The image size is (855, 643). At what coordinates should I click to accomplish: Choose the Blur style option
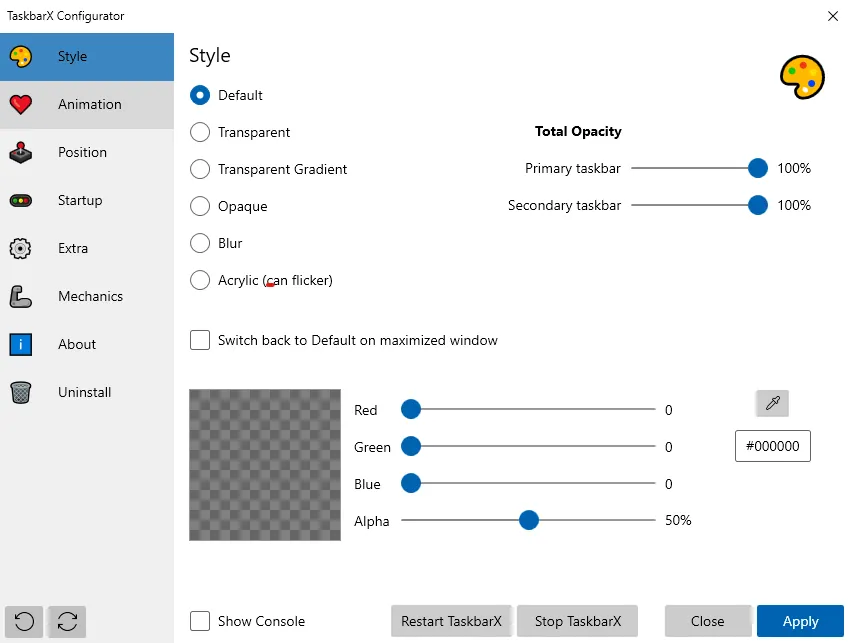tap(200, 243)
